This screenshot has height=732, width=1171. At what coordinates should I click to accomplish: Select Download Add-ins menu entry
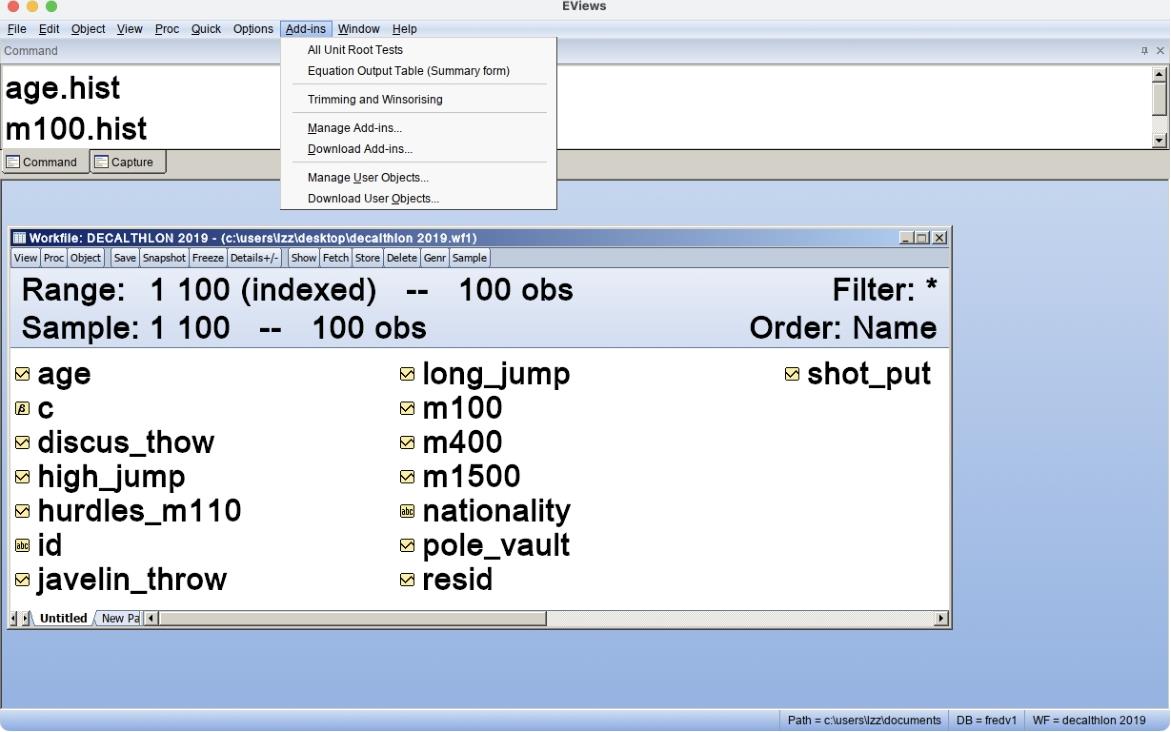(360, 149)
